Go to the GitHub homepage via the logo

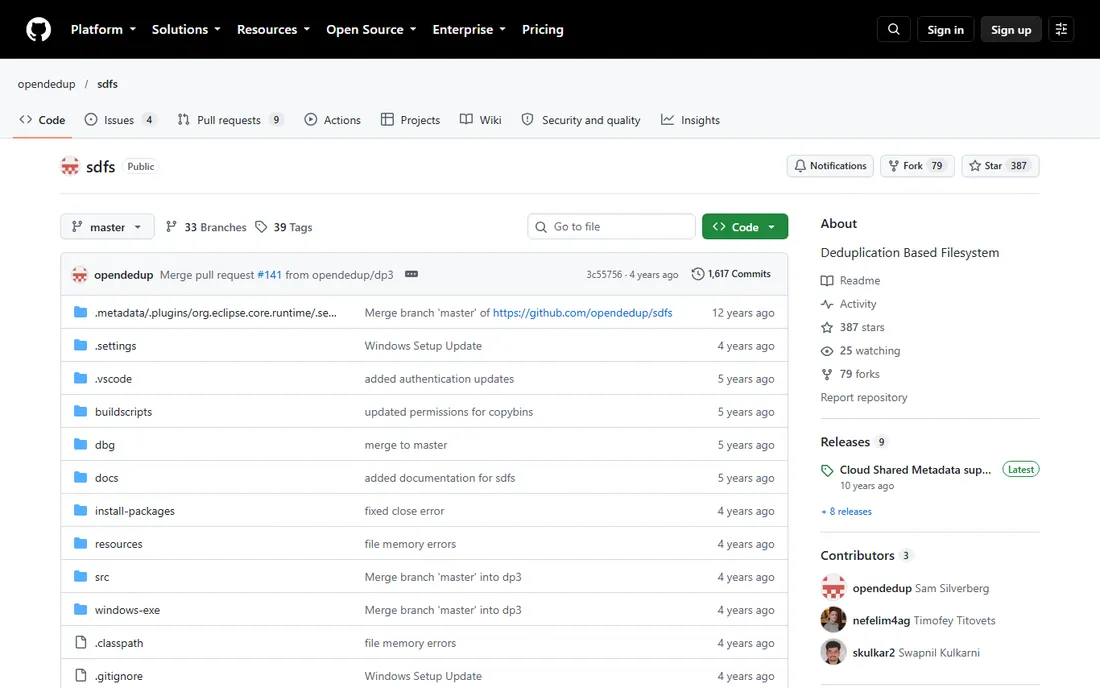click(x=39, y=29)
